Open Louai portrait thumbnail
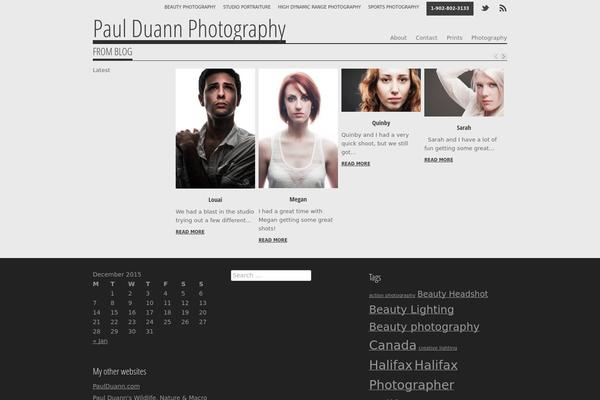The height and width of the screenshot is (400, 600). click(x=215, y=128)
